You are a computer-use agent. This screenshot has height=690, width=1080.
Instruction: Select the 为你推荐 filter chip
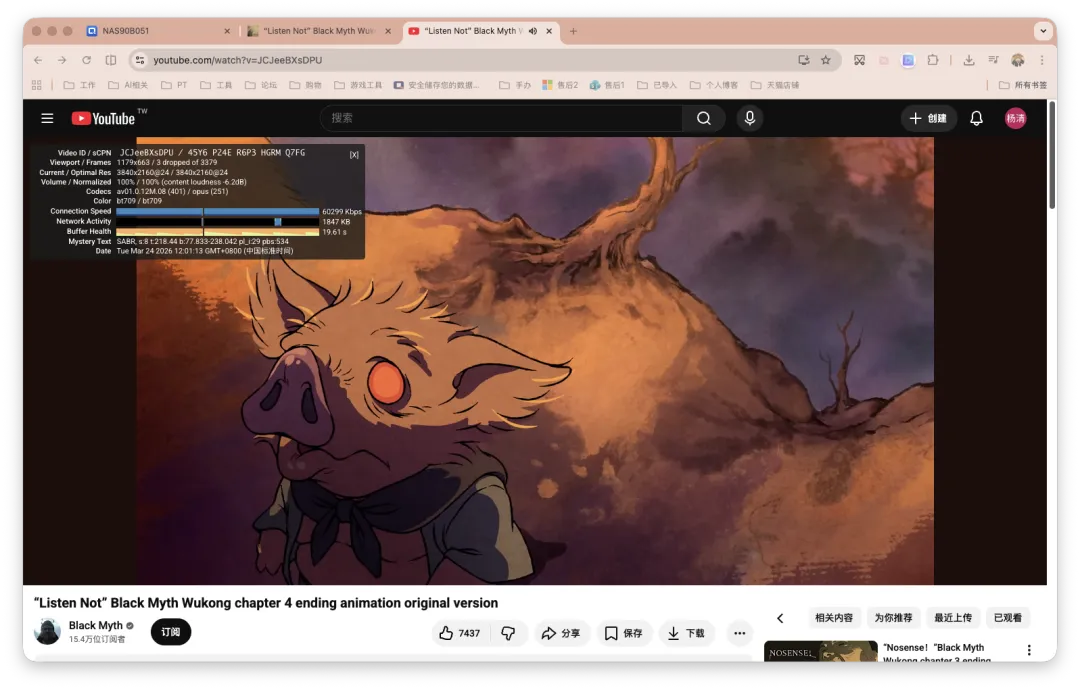point(893,618)
